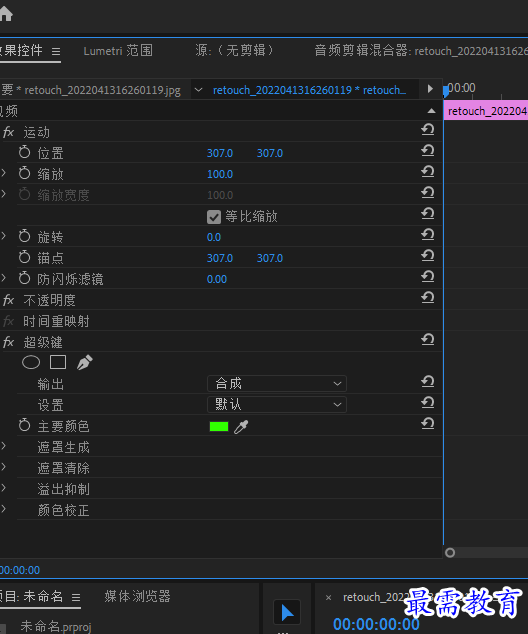Reset the 主要颜色 parameter
Screen dimensions: 528x634
(x=428, y=424)
